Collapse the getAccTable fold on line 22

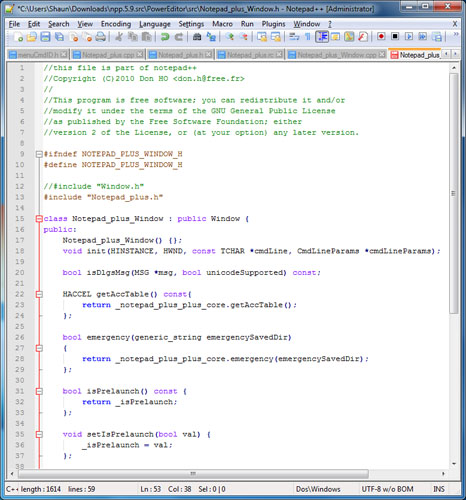coord(39,294)
